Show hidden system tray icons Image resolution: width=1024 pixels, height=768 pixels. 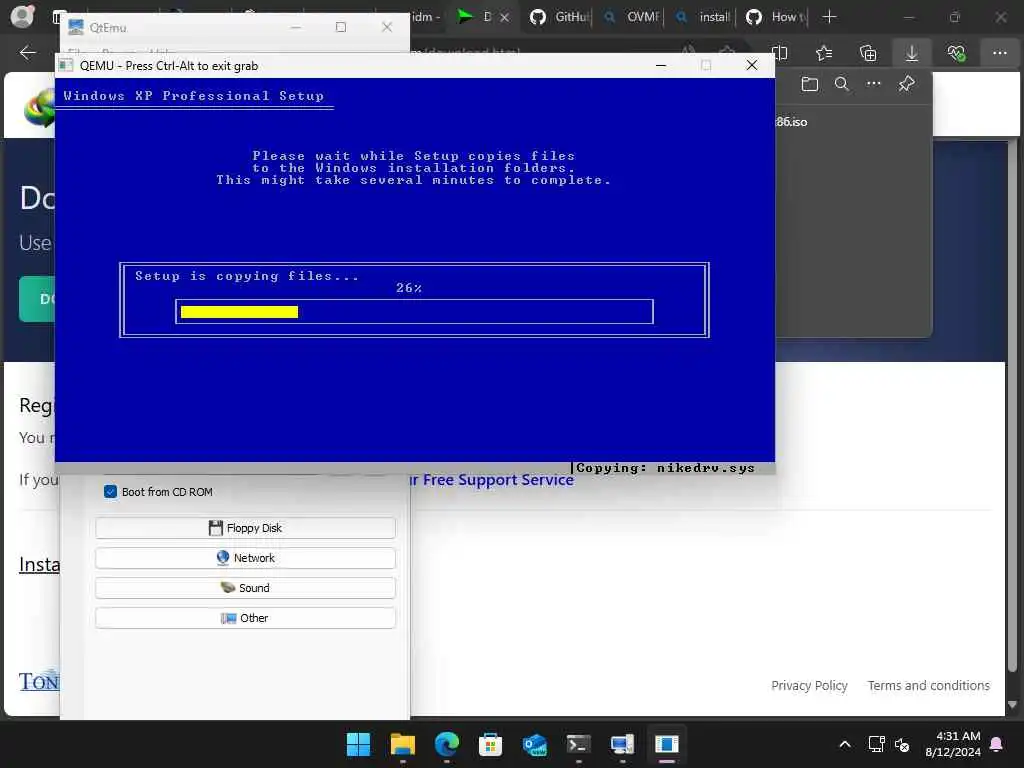[844, 744]
